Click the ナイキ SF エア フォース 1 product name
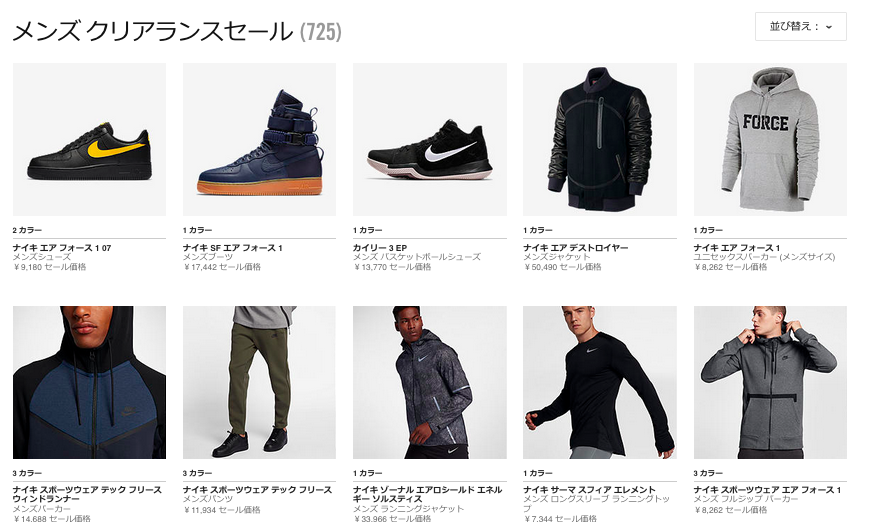The height and width of the screenshot is (522, 875). tap(233, 248)
